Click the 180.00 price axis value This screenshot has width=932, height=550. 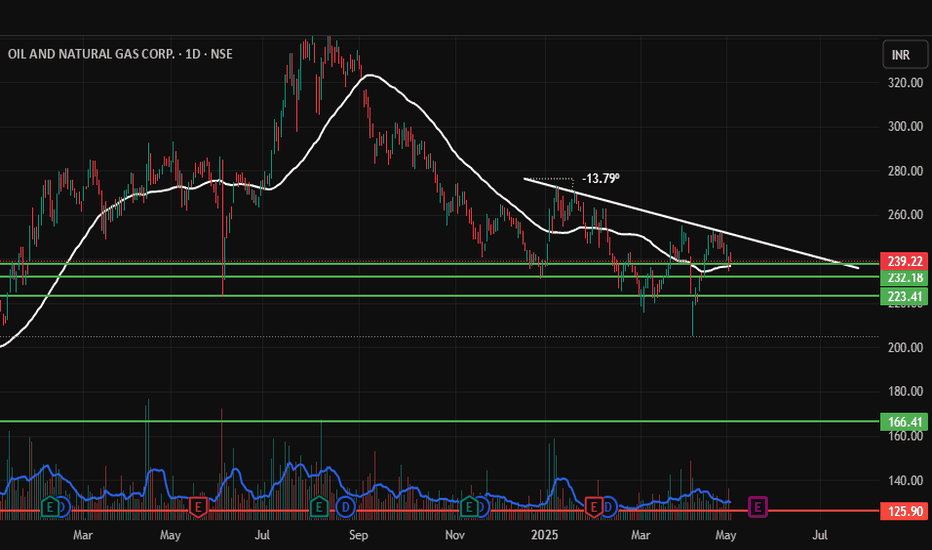pyautogui.click(x=905, y=391)
